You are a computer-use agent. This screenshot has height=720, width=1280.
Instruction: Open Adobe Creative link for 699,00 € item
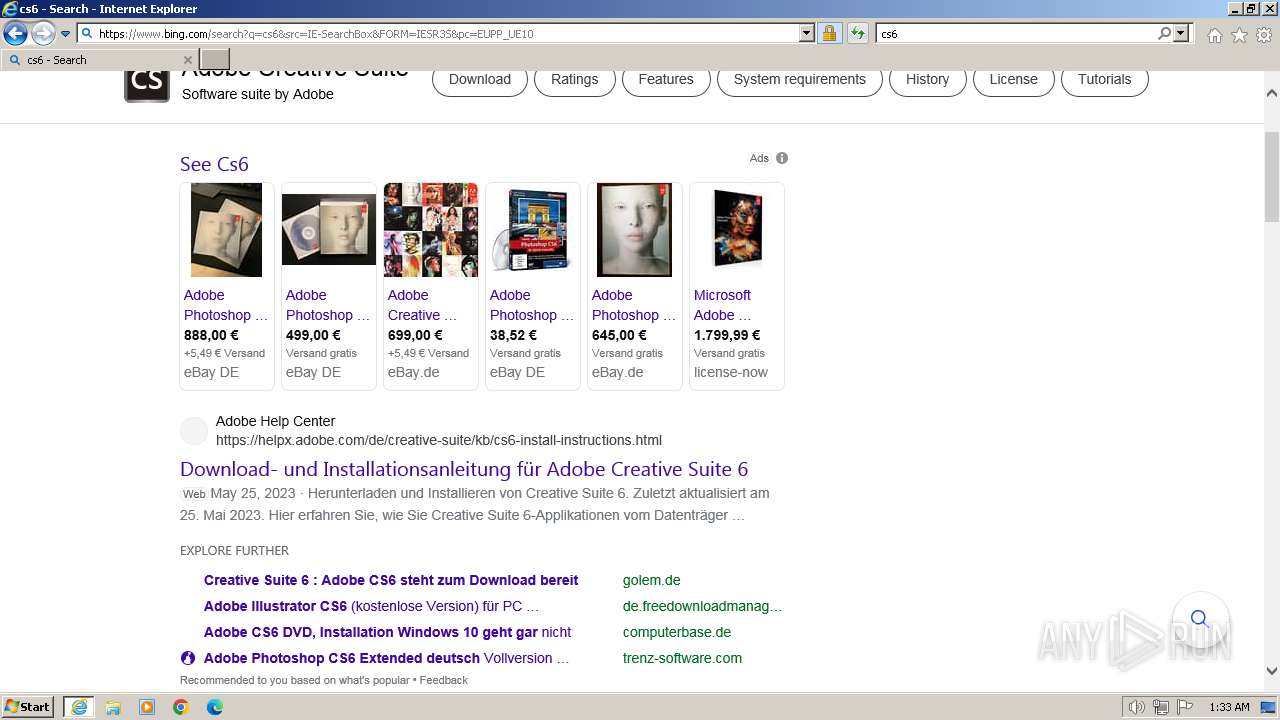422,305
